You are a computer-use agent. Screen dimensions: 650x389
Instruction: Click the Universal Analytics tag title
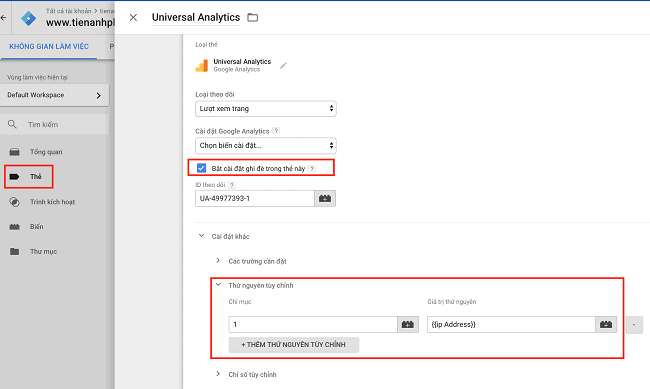point(196,17)
